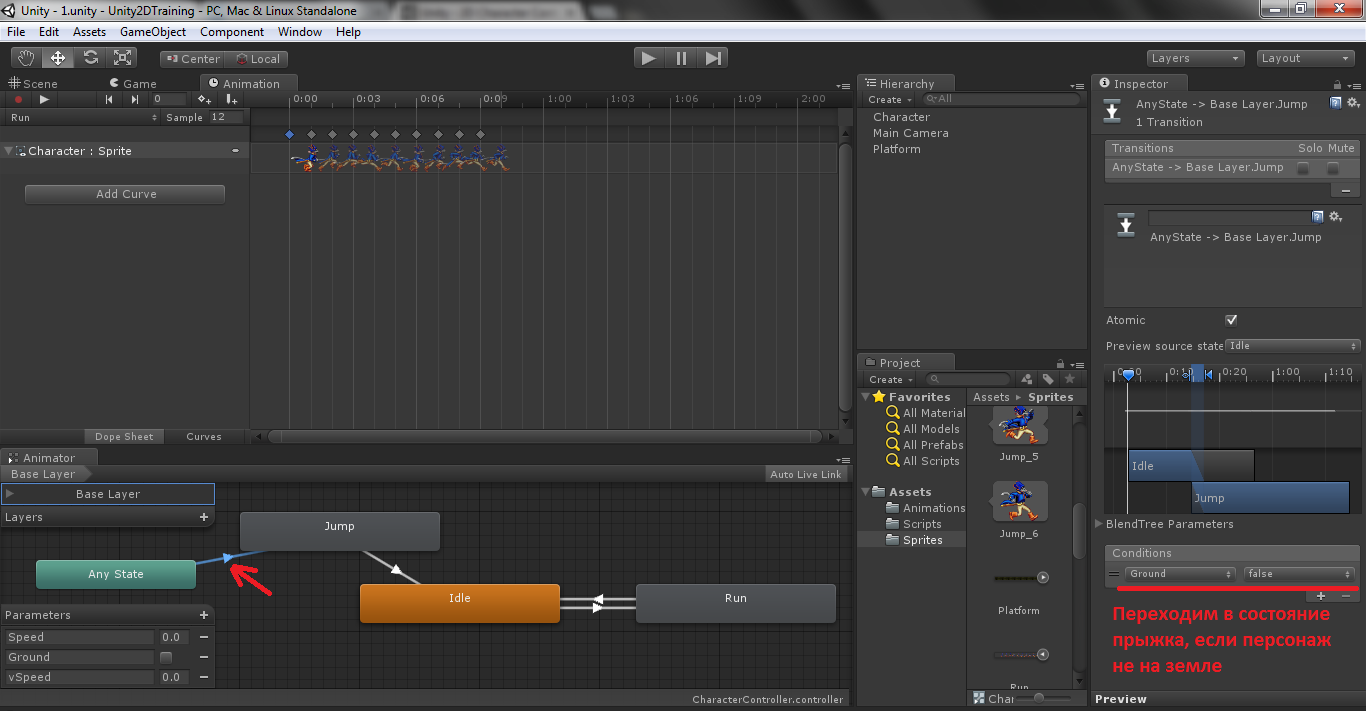Remove the Character : Sprite curve with its minus
Viewport: 1366px width, 711px height.
(x=236, y=151)
